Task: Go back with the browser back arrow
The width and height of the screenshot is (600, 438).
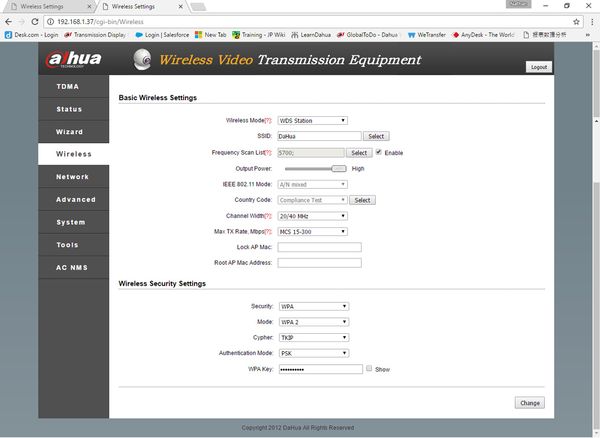Action: (x=8, y=22)
